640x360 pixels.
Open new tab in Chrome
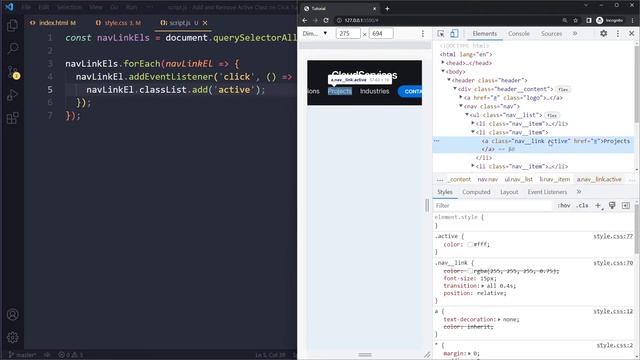[387, 8]
